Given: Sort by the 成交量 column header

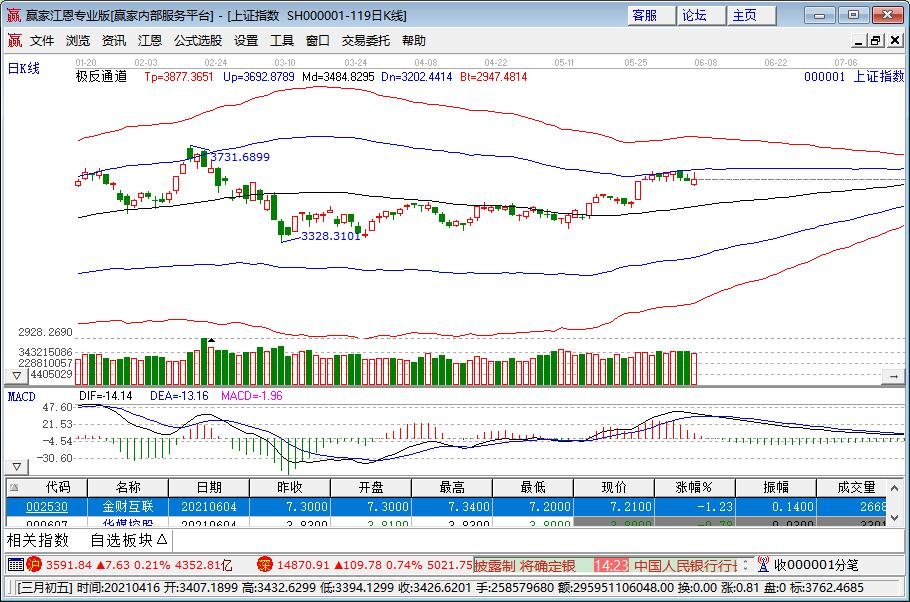Looking at the screenshot, I should [851, 487].
